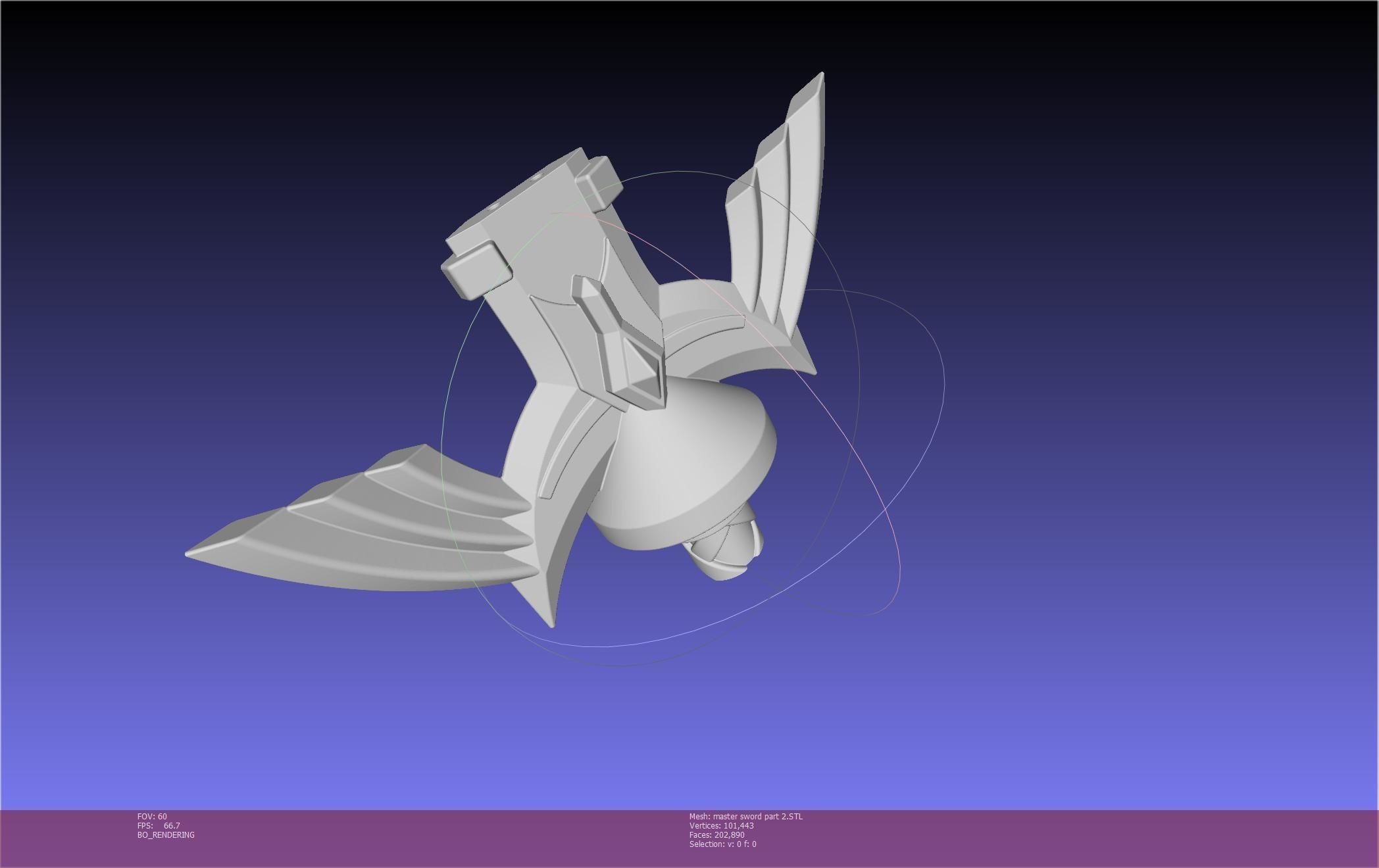
Task: Click the FPS: 66.7 readout
Action: click(159, 825)
